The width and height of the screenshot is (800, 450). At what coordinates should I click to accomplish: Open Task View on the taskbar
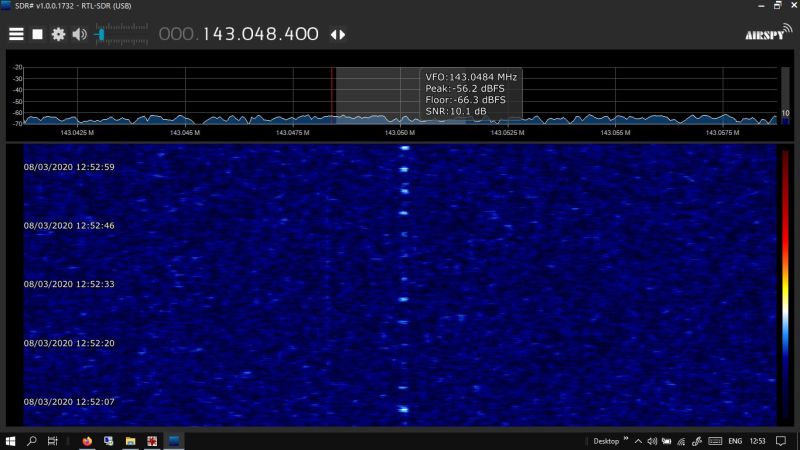(x=53, y=441)
